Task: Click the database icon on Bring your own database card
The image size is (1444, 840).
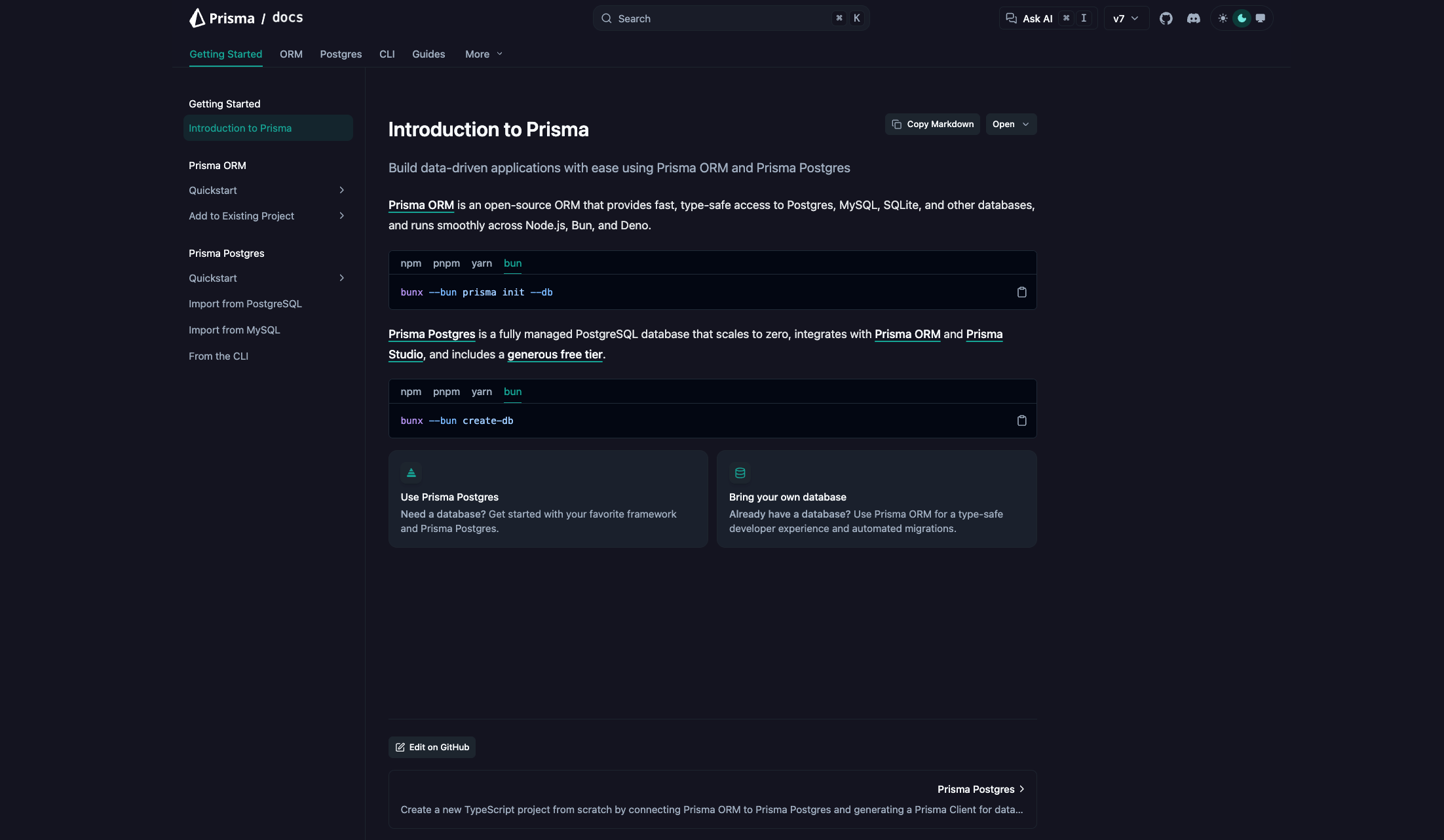Action: pos(740,472)
